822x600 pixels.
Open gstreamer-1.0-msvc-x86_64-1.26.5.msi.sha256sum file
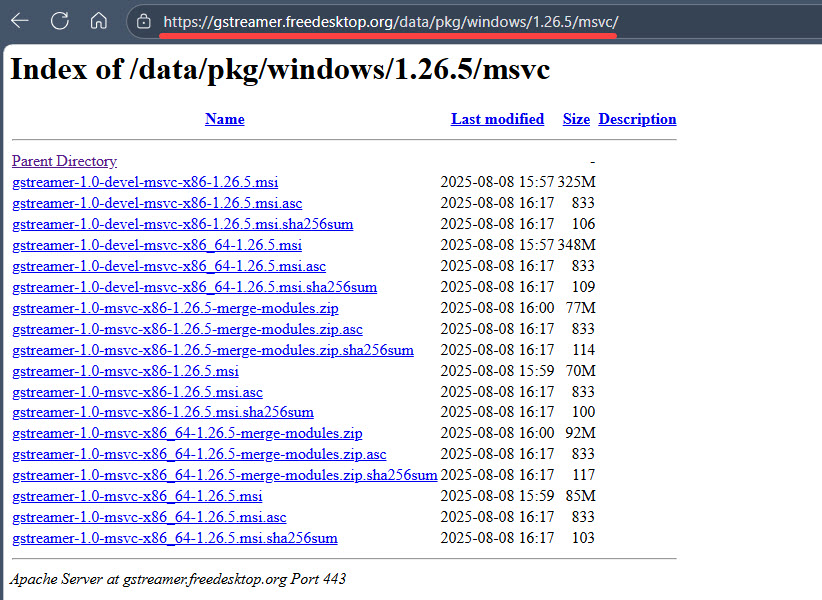tap(174, 538)
